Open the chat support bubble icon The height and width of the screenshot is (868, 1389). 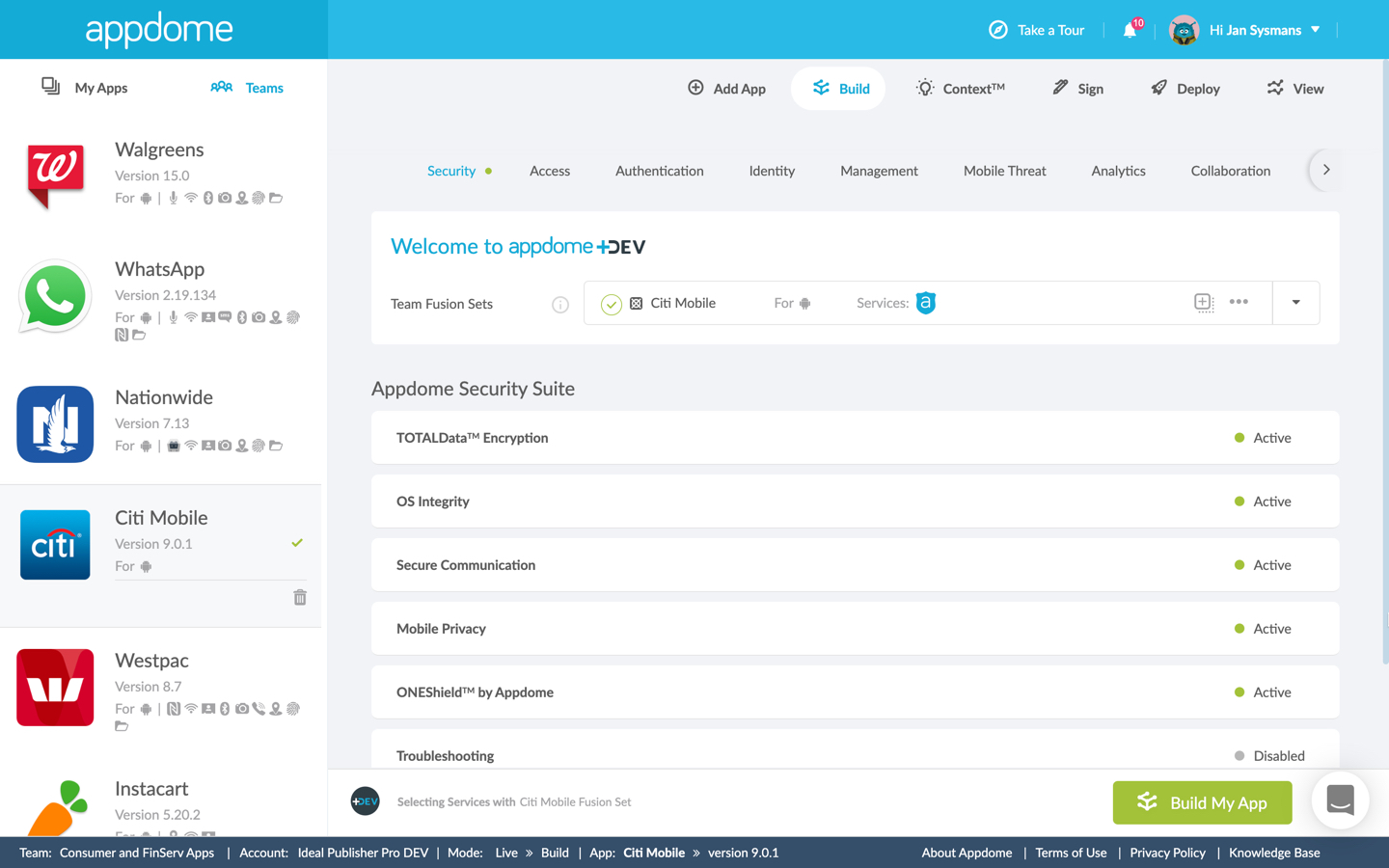pyautogui.click(x=1340, y=800)
